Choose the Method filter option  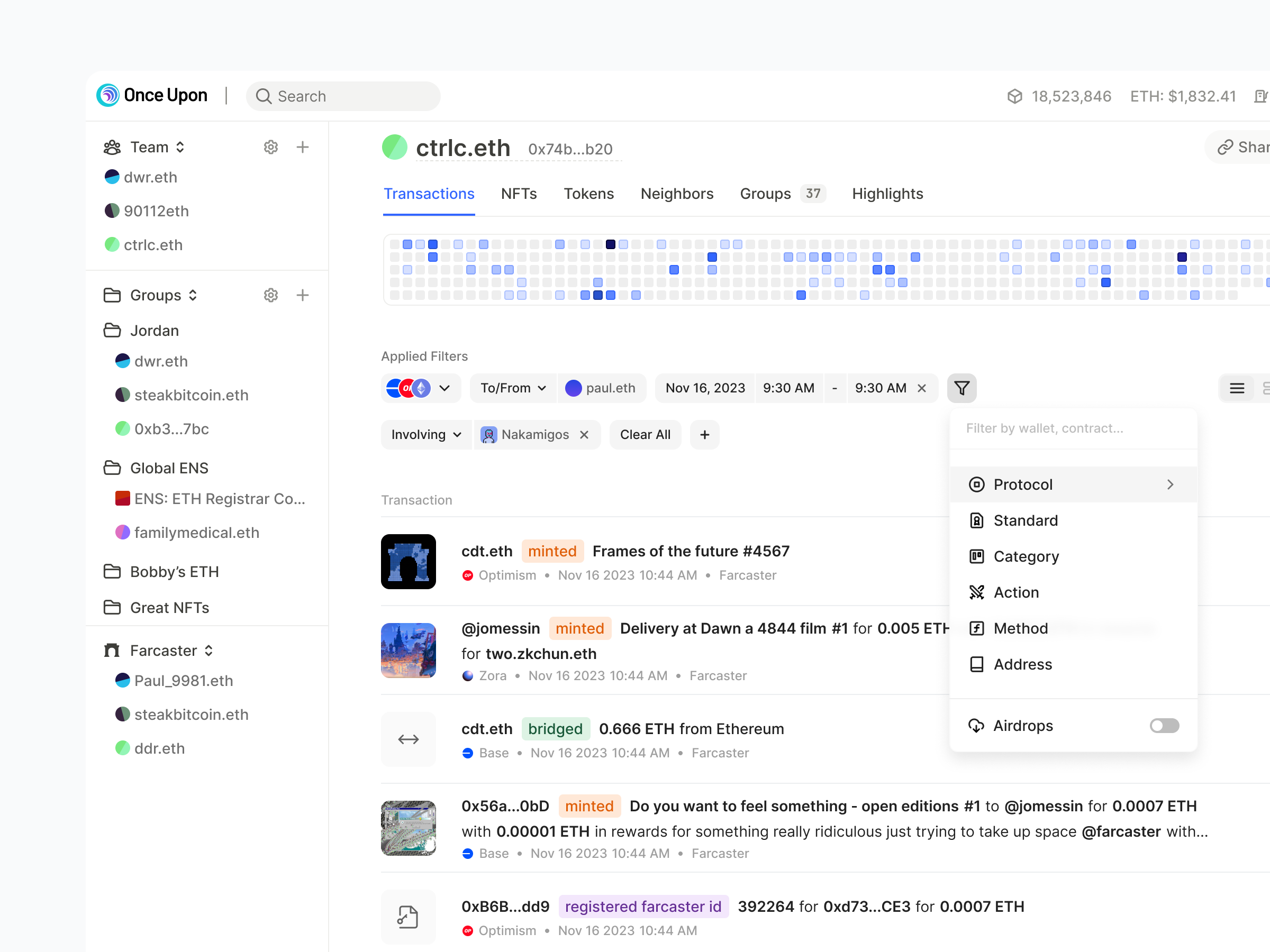1073,628
